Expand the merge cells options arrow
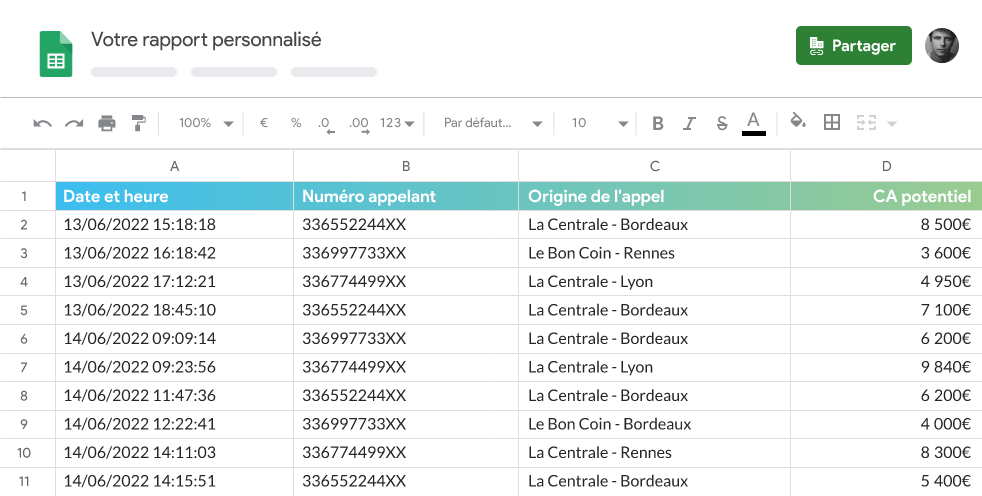Image resolution: width=982 pixels, height=496 pixels. tap(892, 123)
